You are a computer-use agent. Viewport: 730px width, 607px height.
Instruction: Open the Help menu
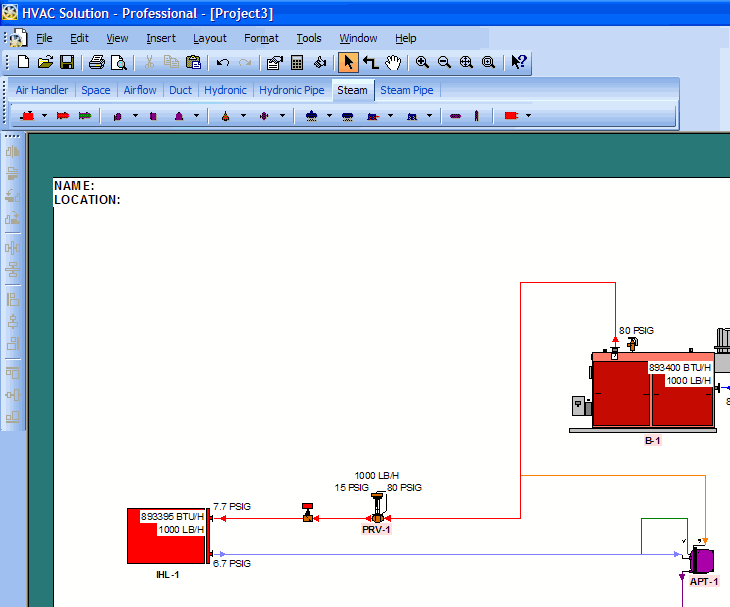point(406,38)
